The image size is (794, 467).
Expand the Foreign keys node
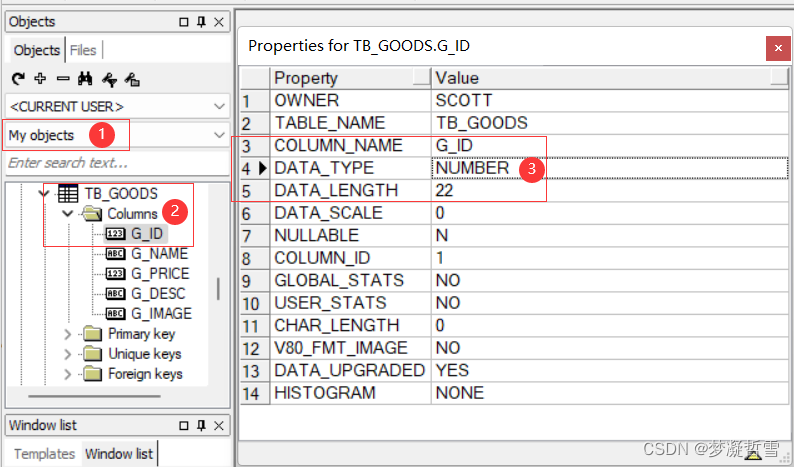[67, 374]
